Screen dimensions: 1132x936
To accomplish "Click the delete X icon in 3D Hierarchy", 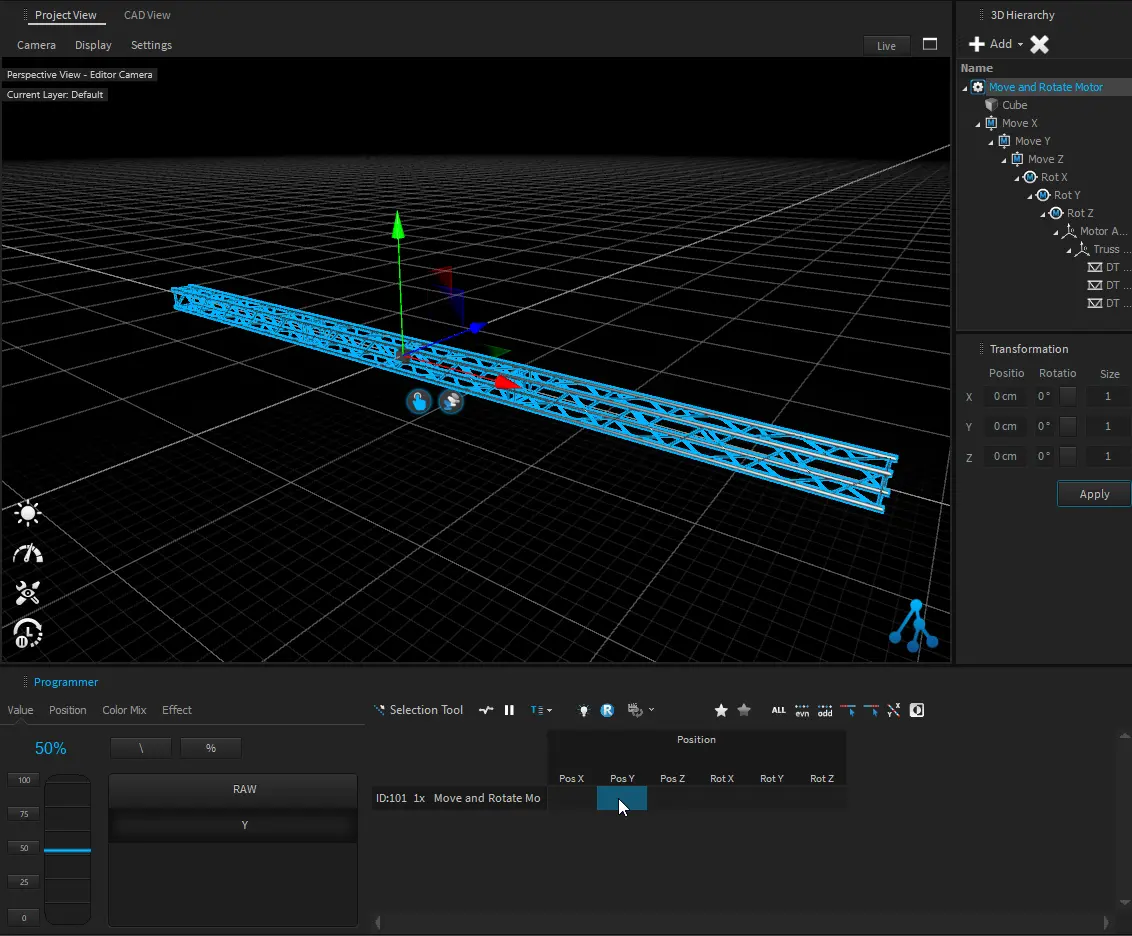I will 1040,44.
